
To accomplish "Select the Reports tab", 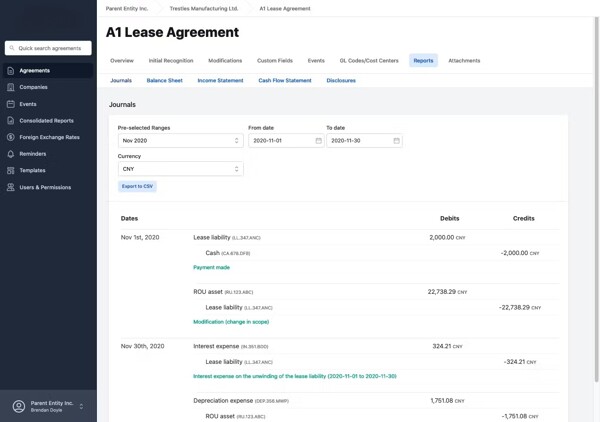I will (423, 60).
